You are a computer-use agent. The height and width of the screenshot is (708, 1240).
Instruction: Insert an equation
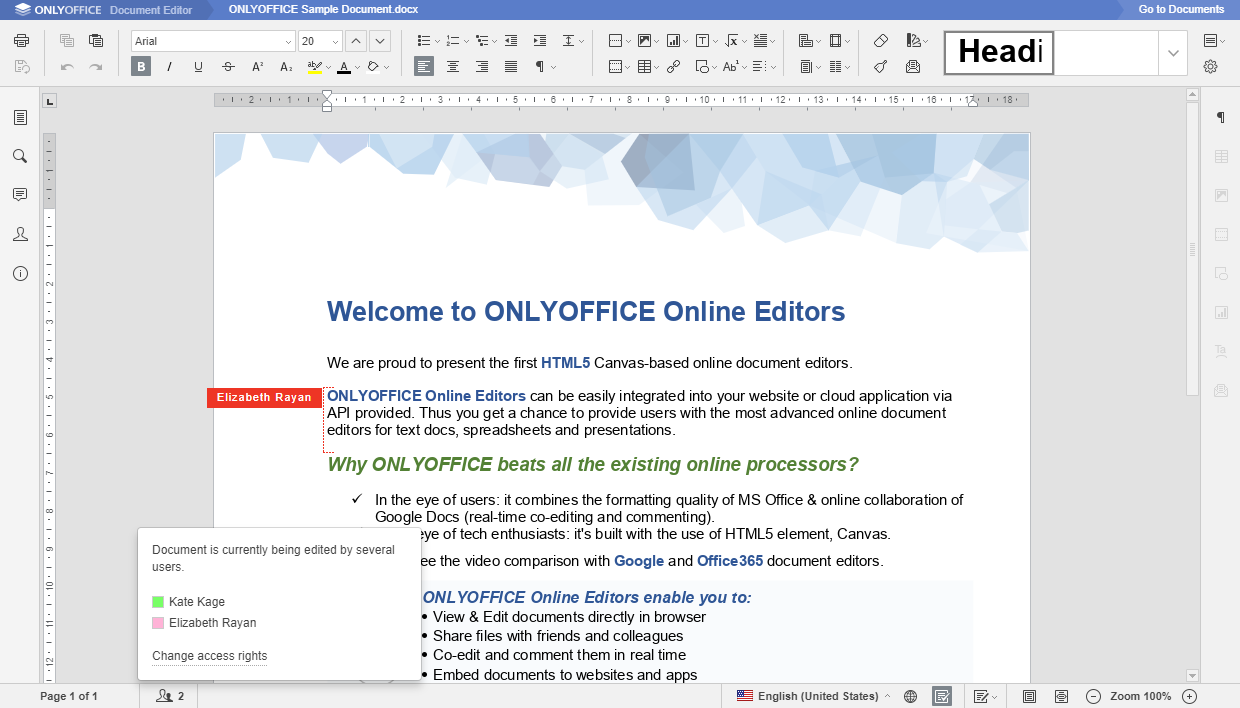pos(731,40)
